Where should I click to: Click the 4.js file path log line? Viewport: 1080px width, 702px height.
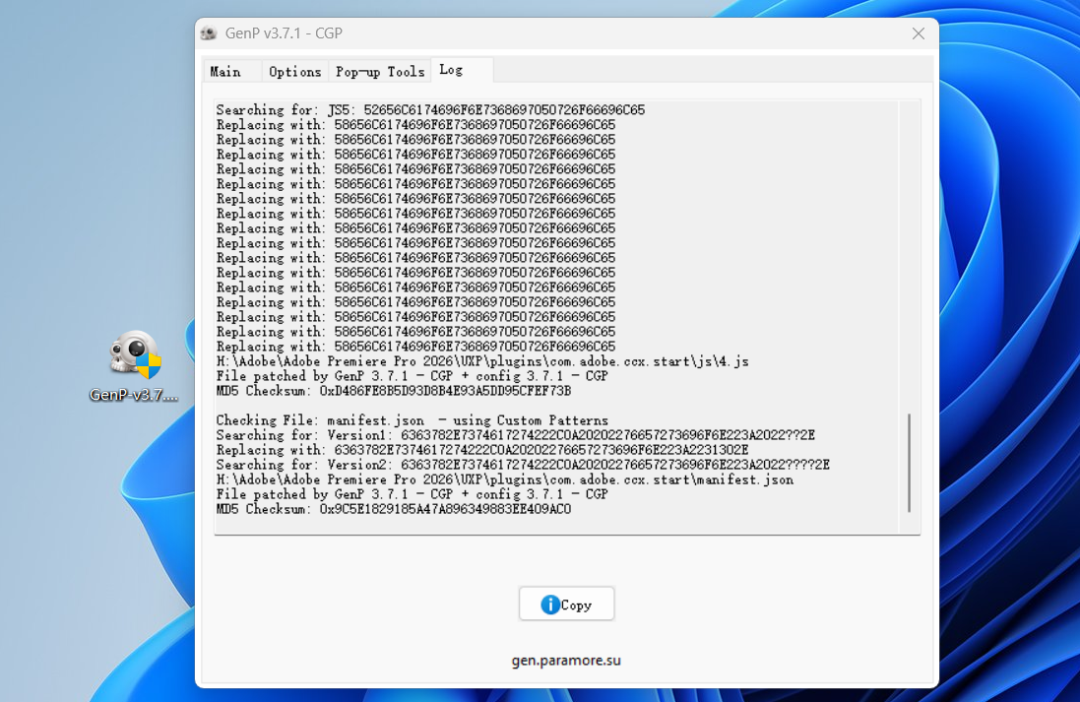click(482, 361)
